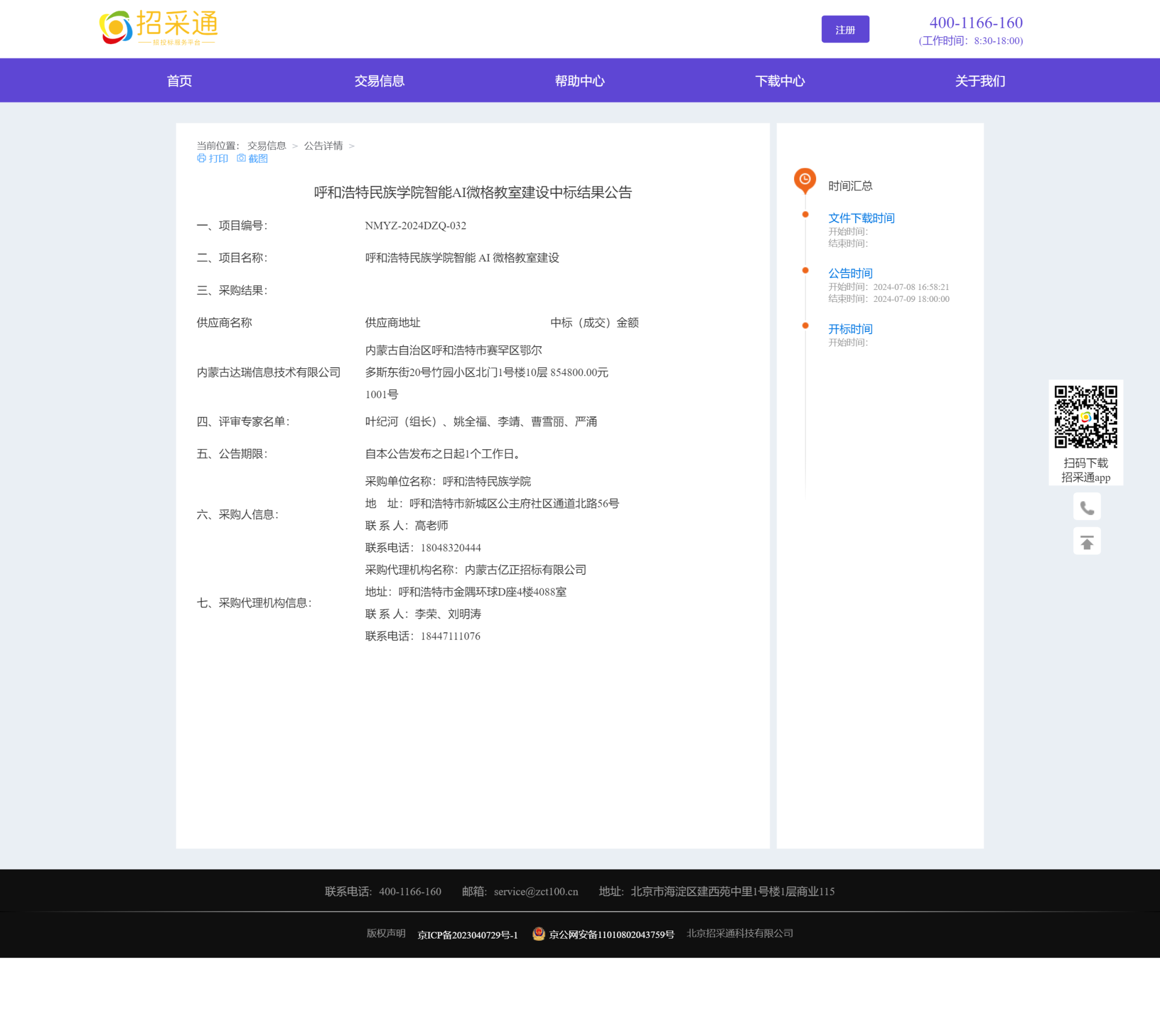This screenshot has height=1036, width=1160.
Task: Click the QR code for 招采通 app
Action: point(1085,417)
